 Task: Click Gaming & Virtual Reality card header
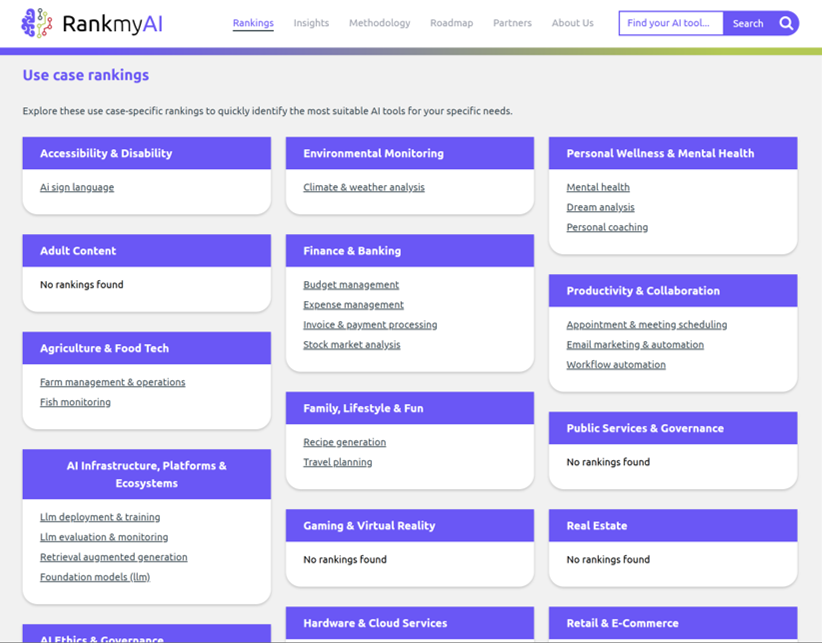pos(410,525)
